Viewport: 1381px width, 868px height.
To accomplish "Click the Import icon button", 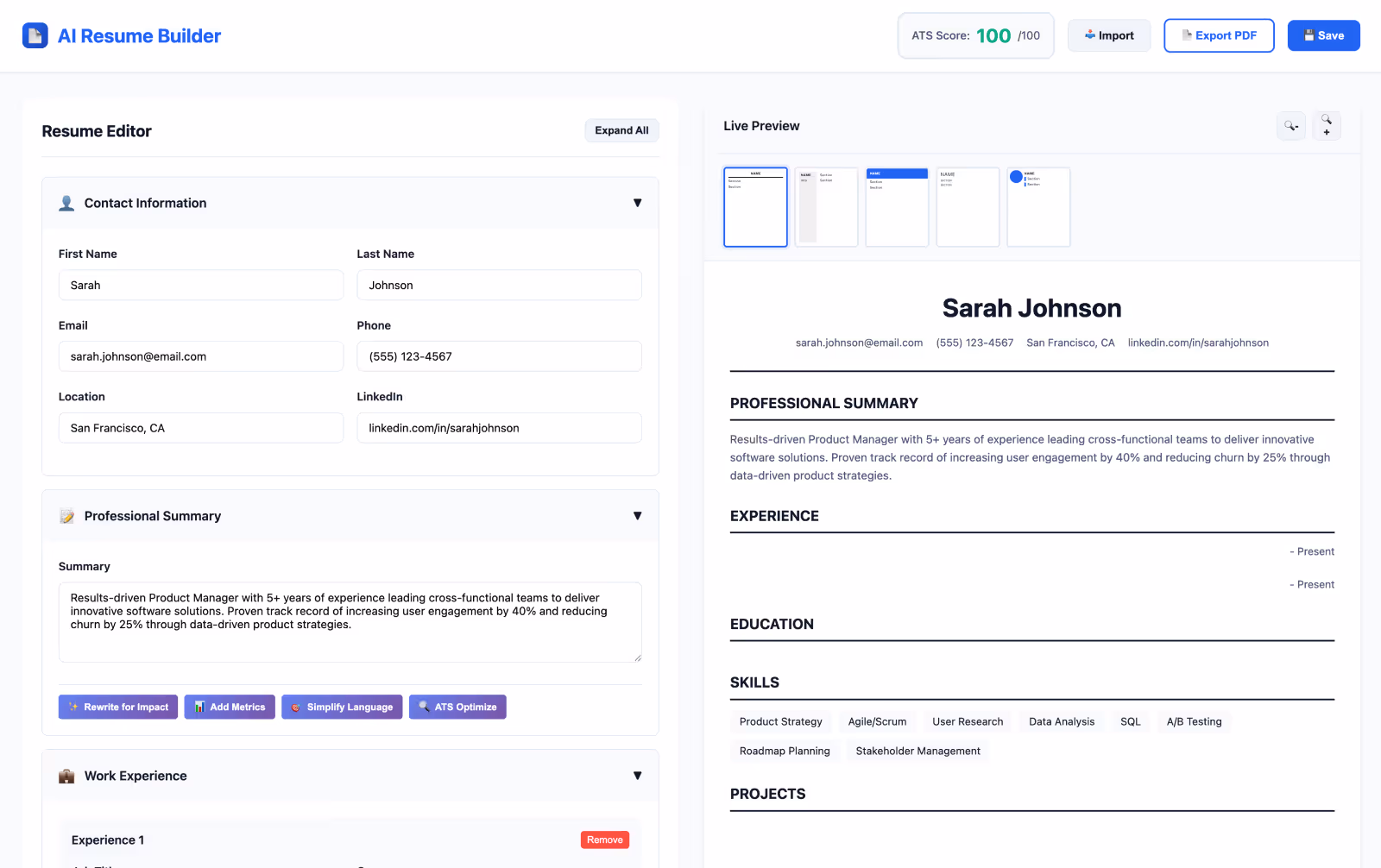I will click(x=1091, y=35).
